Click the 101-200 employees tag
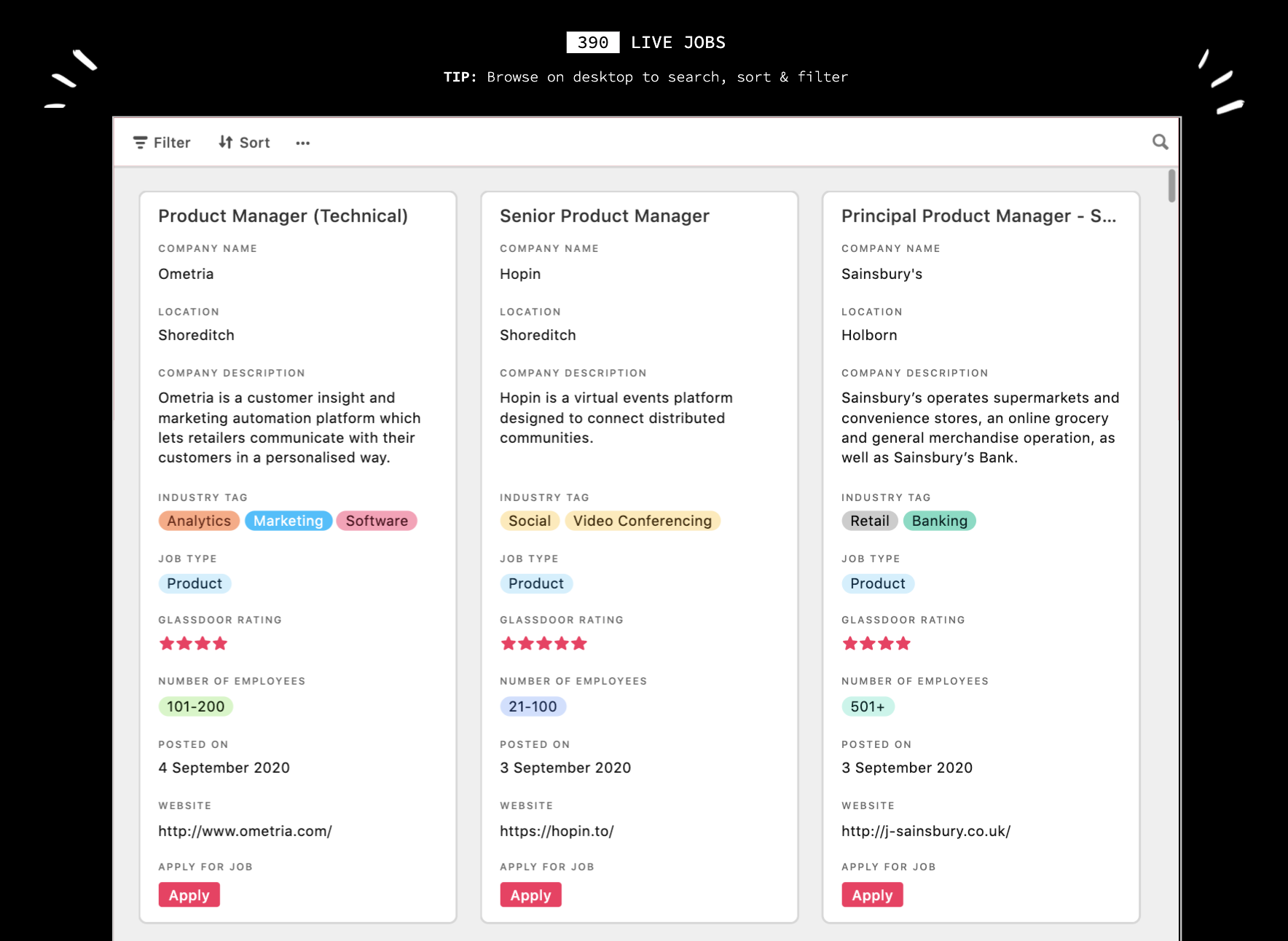The image size is (1288, 941). point(195,706)
